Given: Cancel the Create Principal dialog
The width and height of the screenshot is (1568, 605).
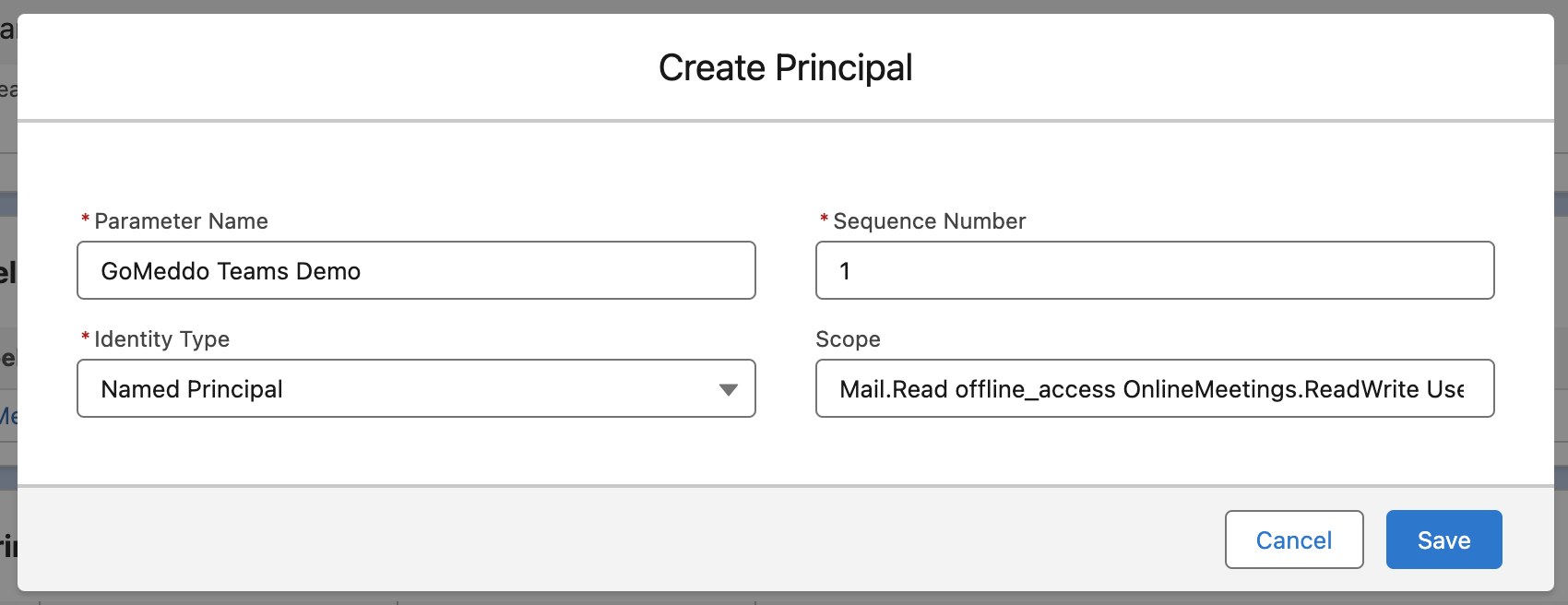Looking at the screenshot, I should (1293, 540).
